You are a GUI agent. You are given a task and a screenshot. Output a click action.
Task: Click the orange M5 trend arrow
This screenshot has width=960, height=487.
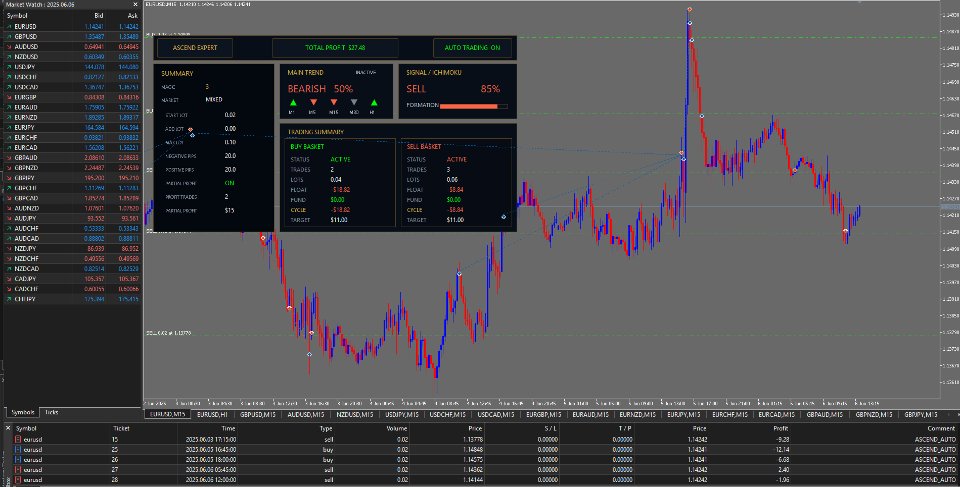[313, 102]
